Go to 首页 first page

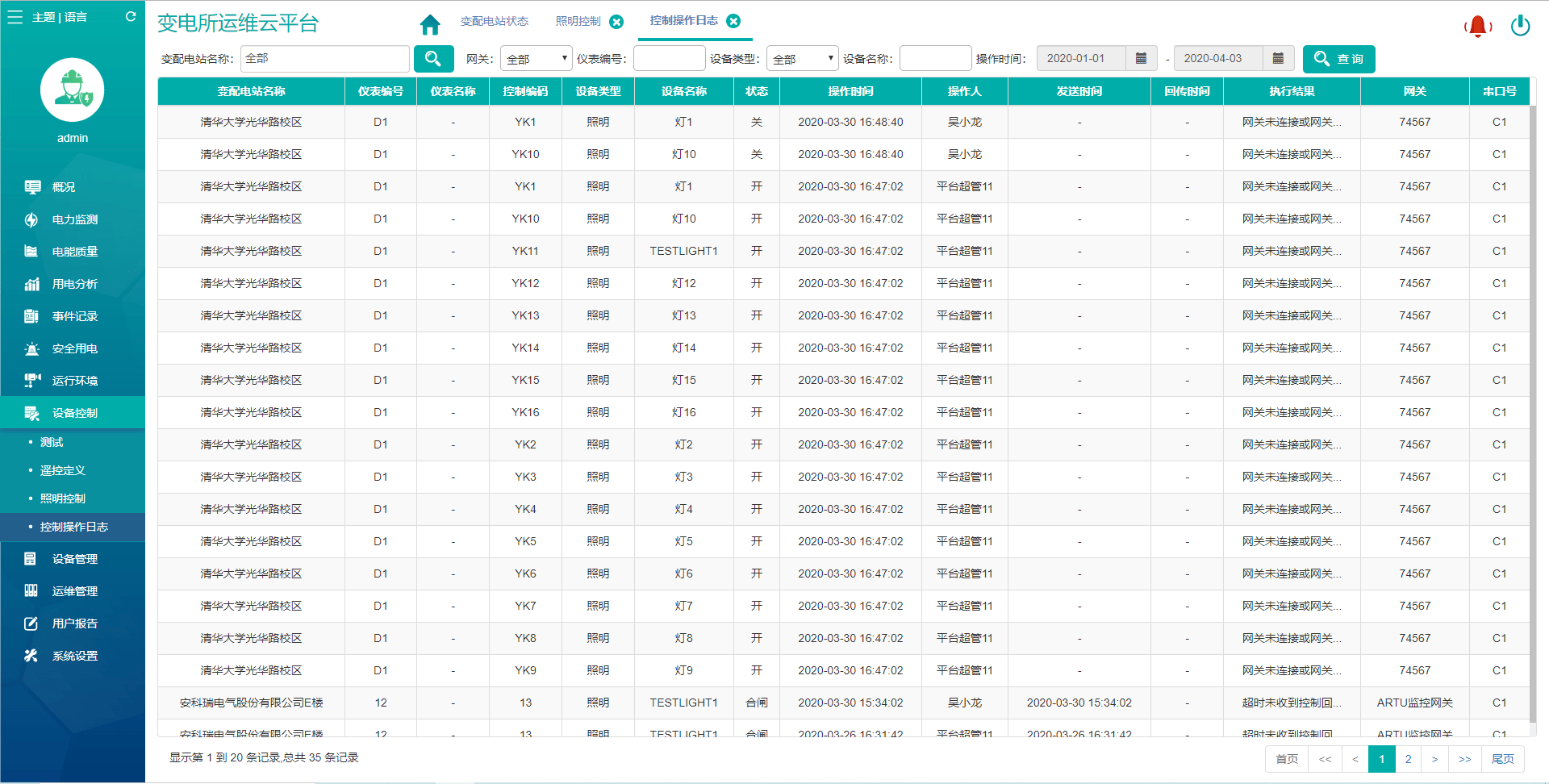(1287, 759)
